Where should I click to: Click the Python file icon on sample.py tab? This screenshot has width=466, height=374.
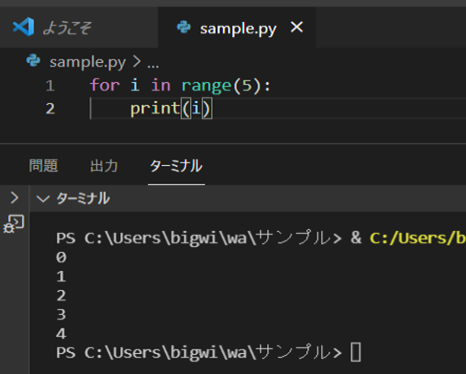tap(184, 27)
